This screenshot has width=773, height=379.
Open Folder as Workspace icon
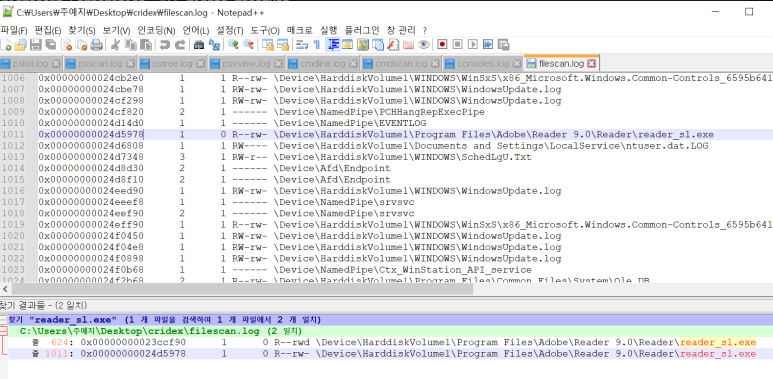click(x=408, y=45)
